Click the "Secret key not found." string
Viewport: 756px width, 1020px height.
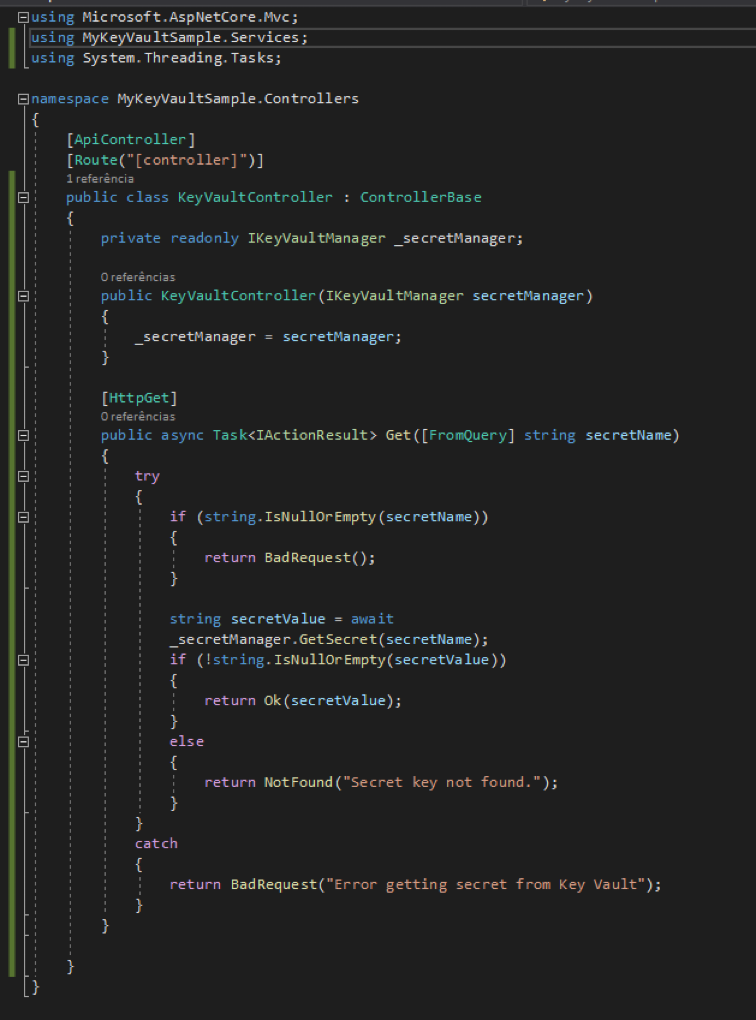click(442, 783)
